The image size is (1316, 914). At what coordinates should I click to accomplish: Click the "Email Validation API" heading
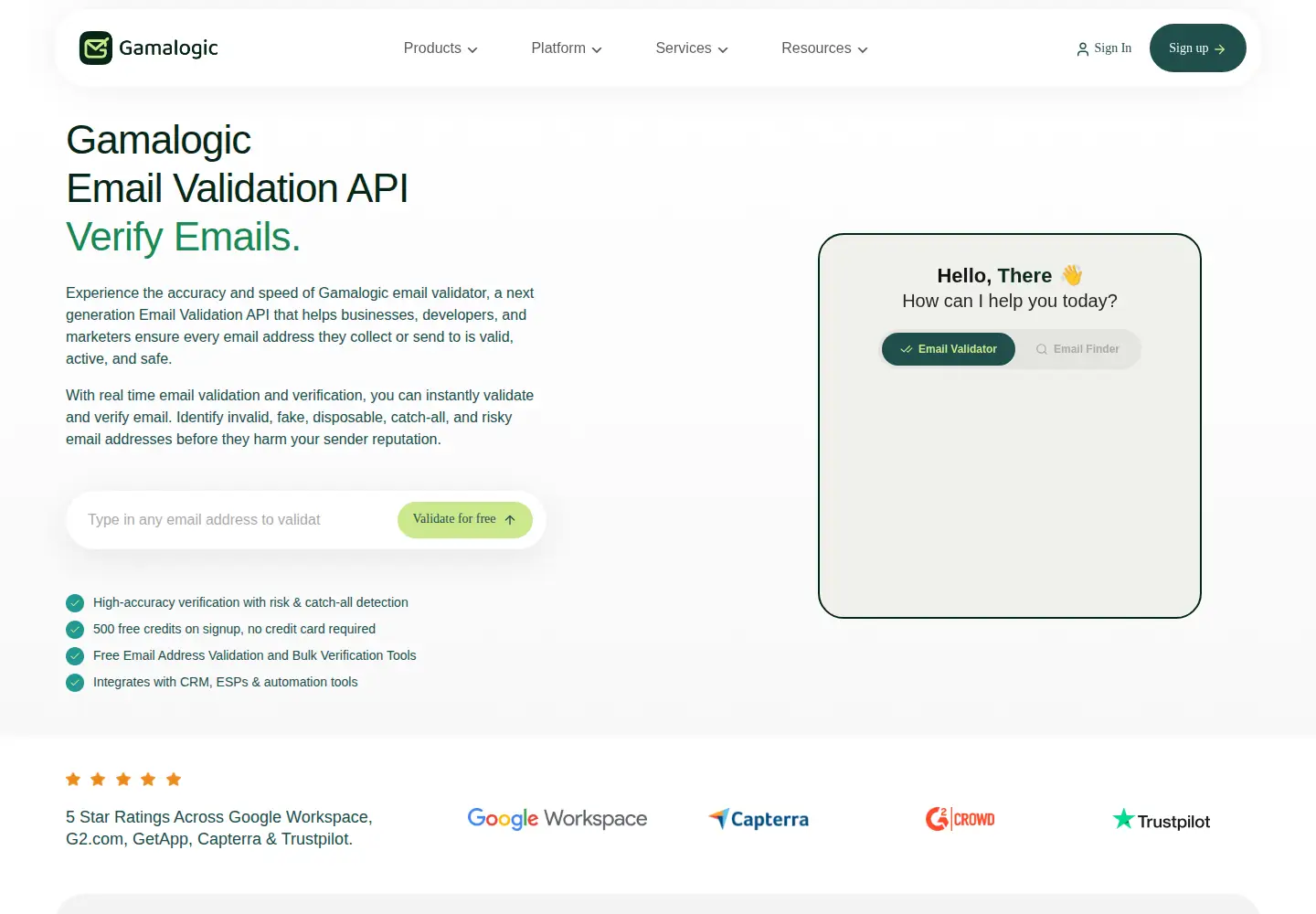238,188
